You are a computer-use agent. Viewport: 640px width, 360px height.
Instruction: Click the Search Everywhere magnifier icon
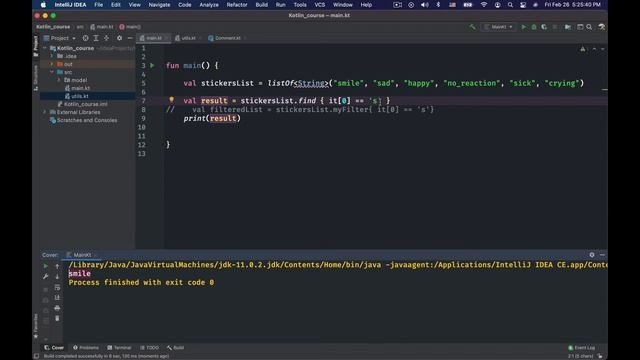coord(589,27)
